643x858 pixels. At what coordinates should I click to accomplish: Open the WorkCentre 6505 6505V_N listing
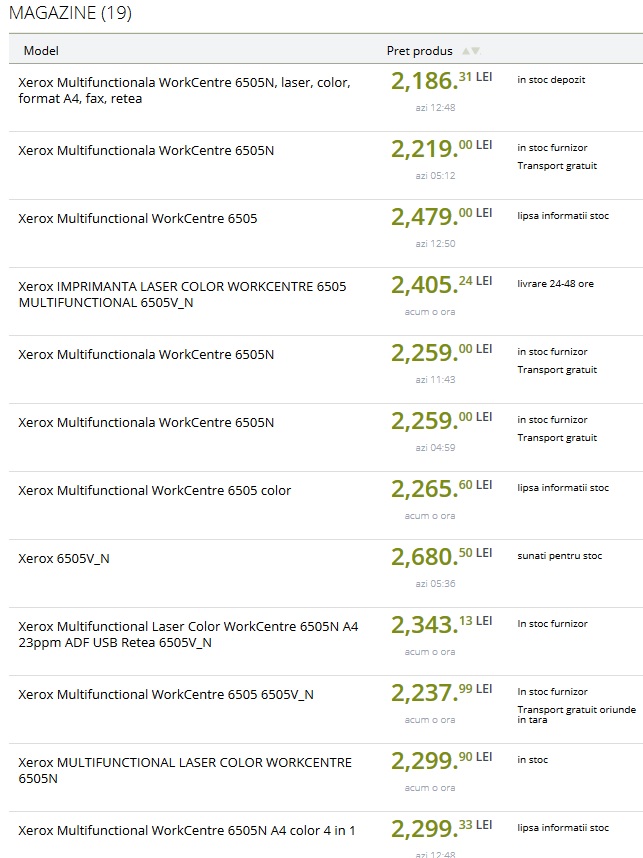pyautogui.click(x=166, y=694)
